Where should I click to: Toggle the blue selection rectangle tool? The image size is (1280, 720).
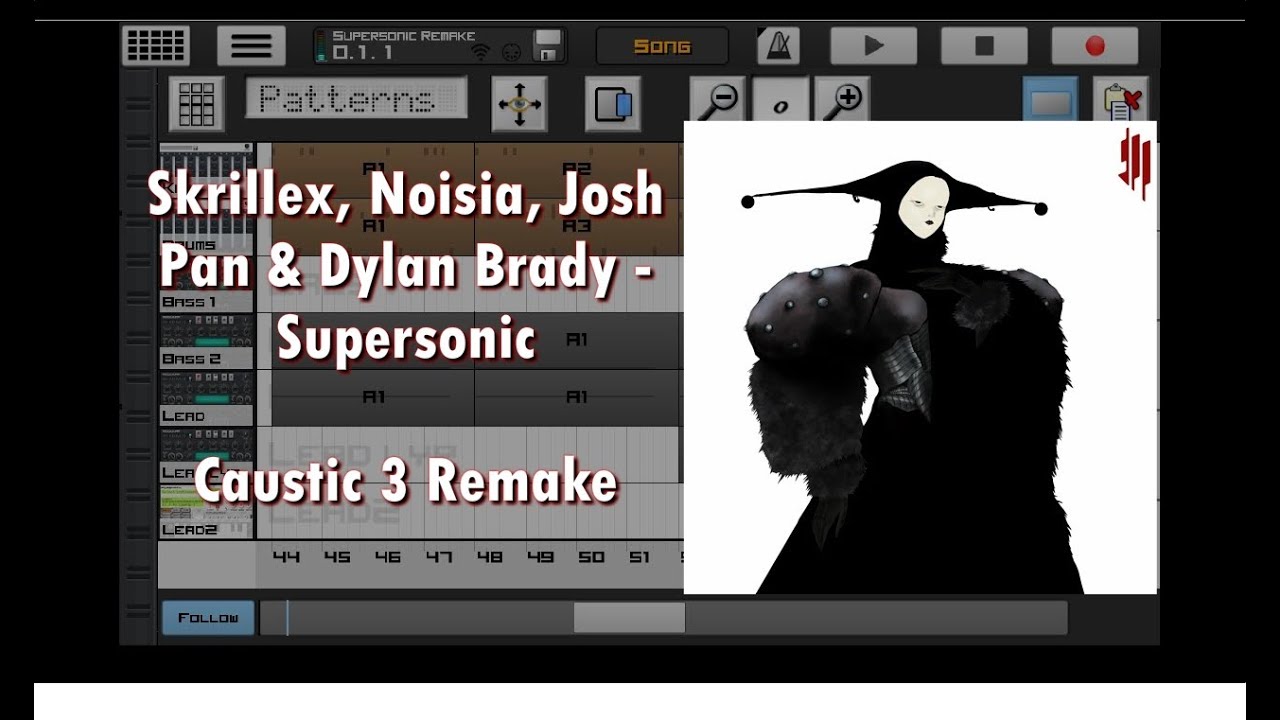1050,100
